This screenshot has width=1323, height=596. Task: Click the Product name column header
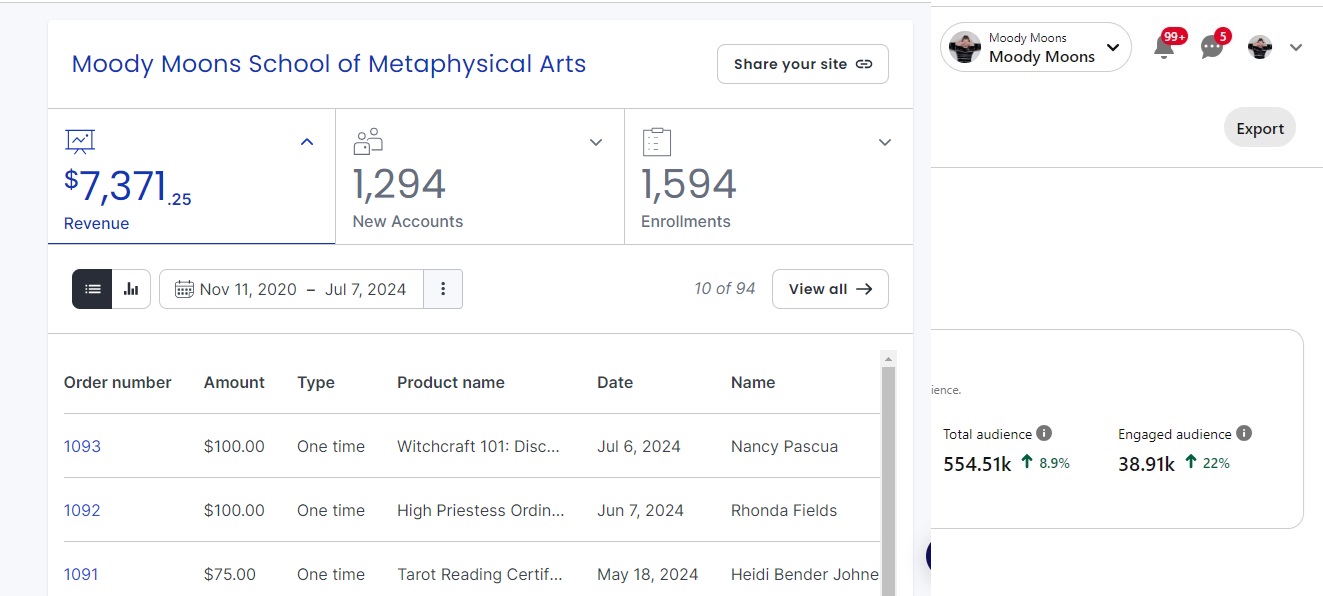coord(451,382)
